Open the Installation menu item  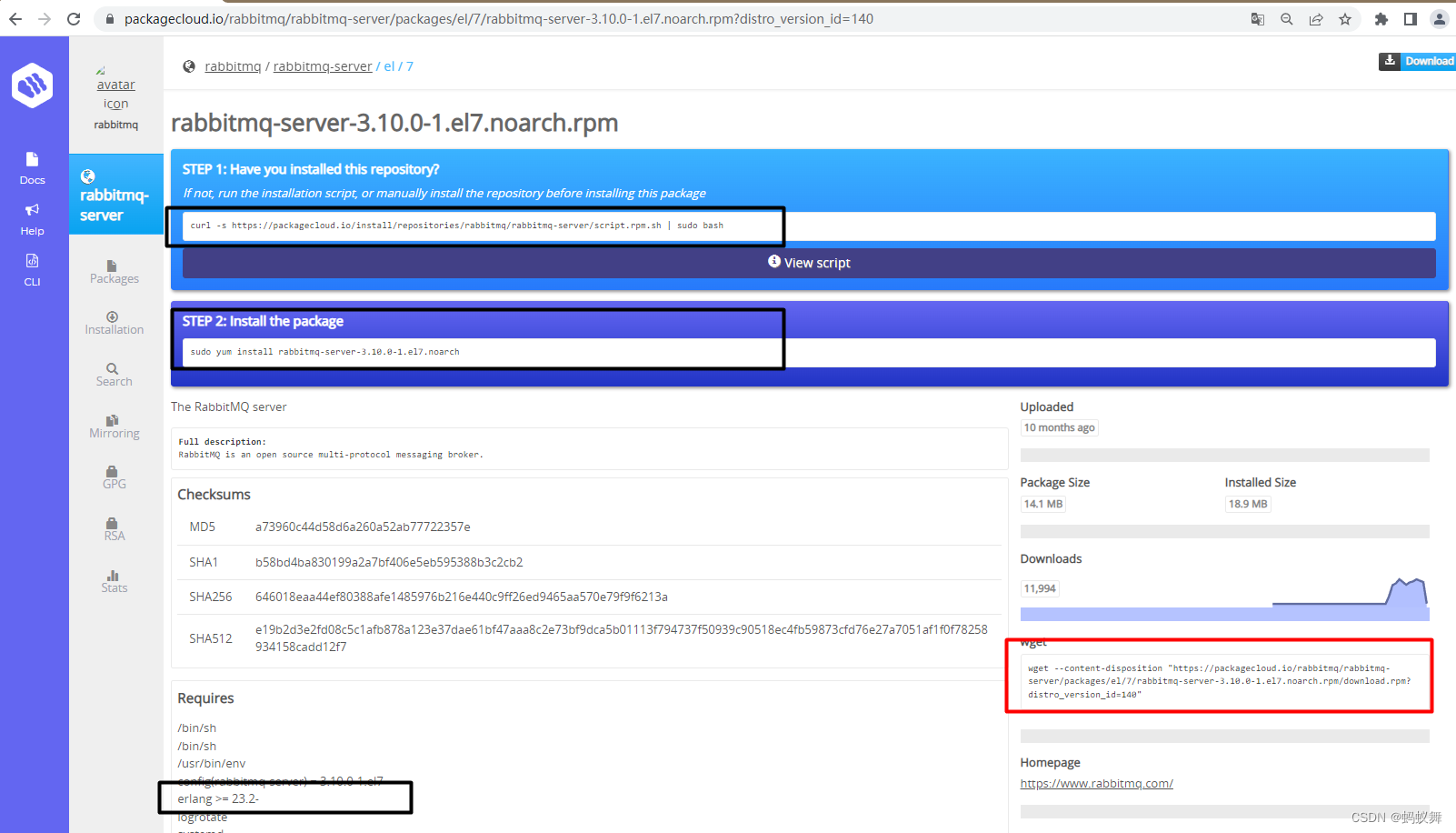click(115, 323)
